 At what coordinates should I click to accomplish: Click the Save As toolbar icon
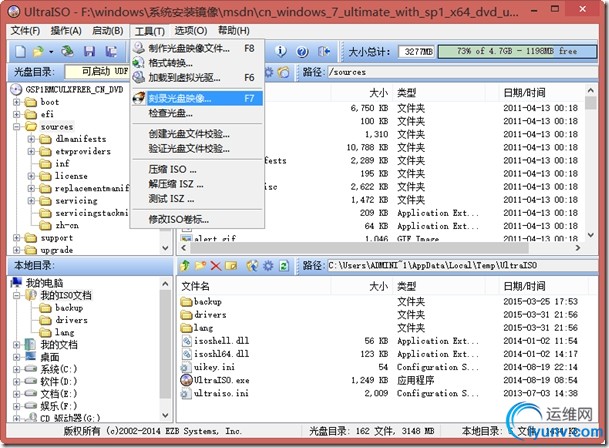click(111, 51)
